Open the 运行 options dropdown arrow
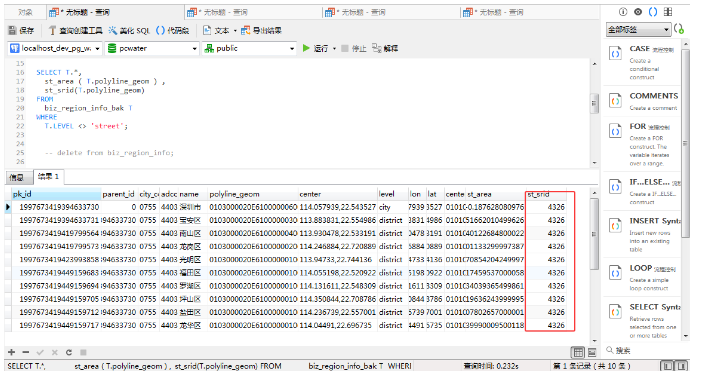 (x=334, y=49)
